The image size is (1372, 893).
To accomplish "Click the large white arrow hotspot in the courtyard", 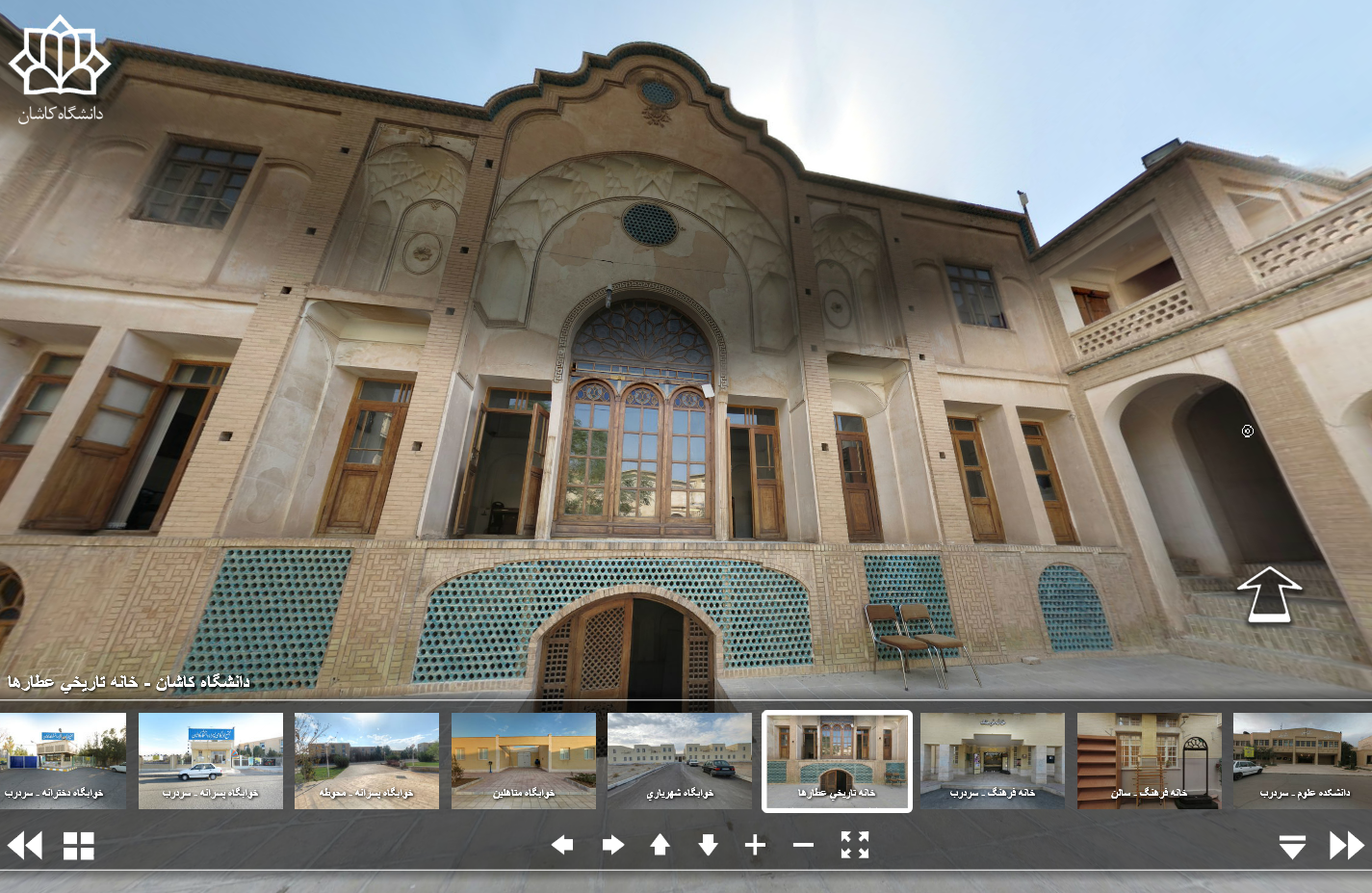I will pyautogui.click(x=1269, y=593).
